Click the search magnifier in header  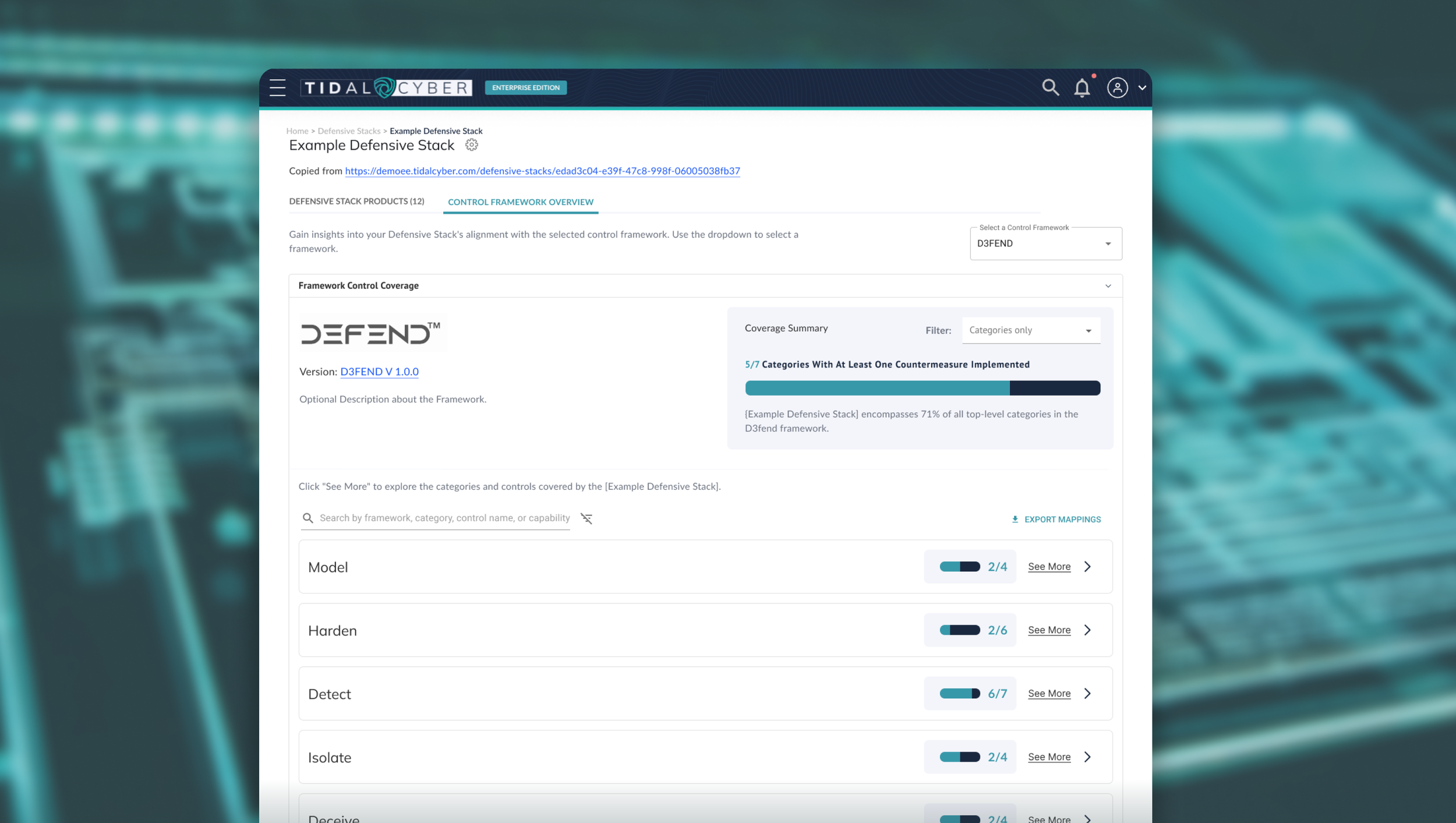tap(1050, 87)
